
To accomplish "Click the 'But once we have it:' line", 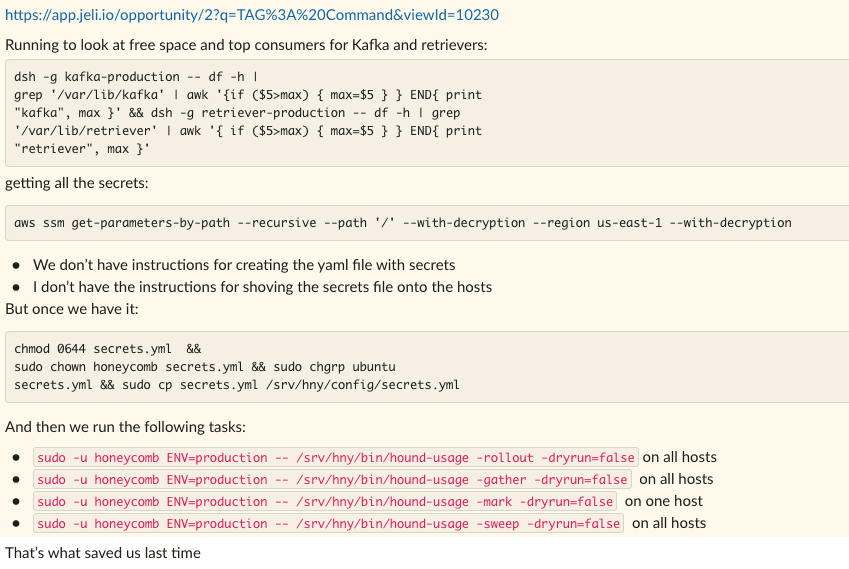I will 72,308.
